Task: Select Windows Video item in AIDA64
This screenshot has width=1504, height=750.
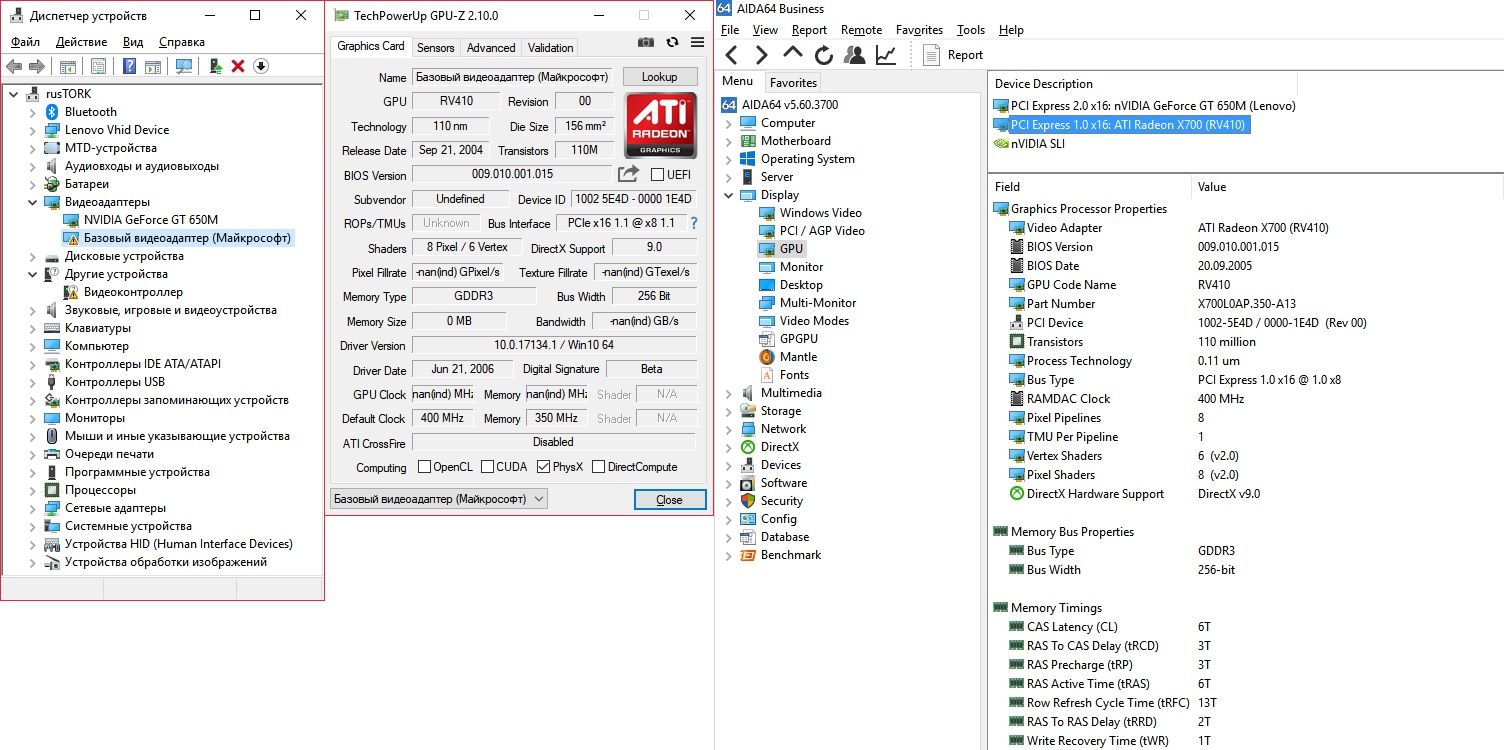Action: tap(810, 213)
